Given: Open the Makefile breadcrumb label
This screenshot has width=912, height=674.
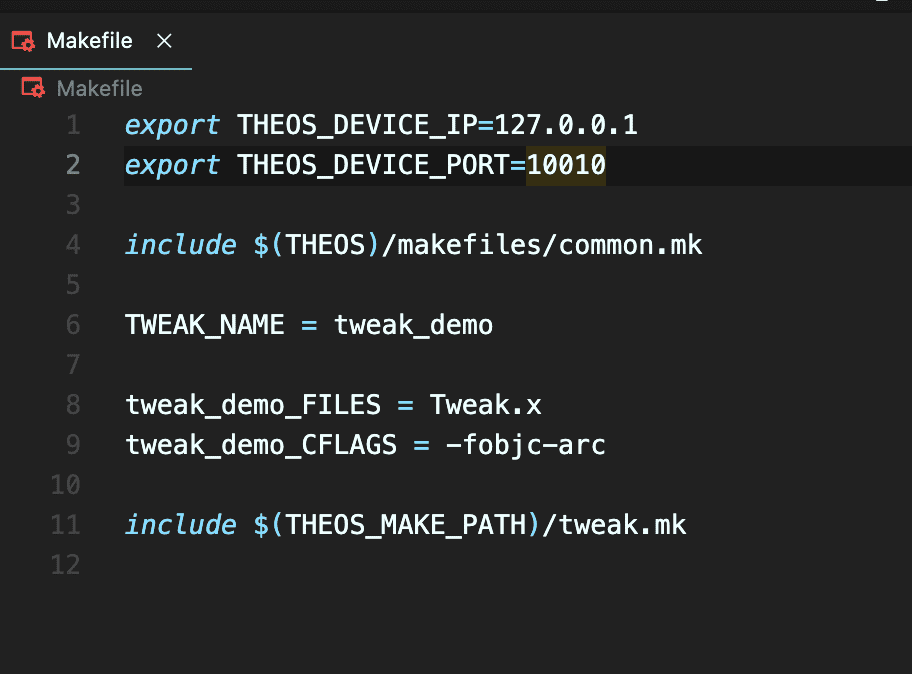Looking at the screenshot, I should point(99,88).
